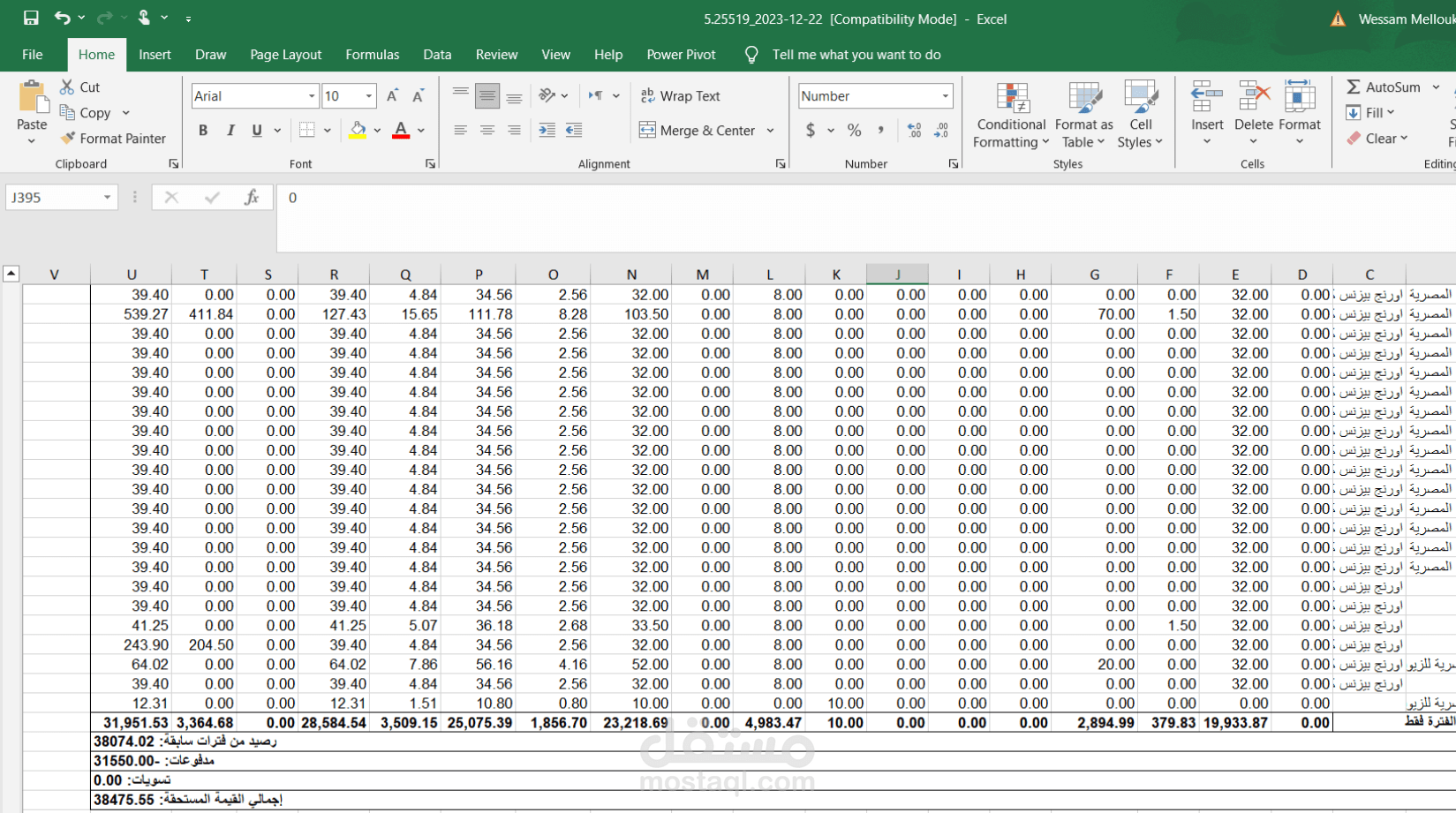Click total cell 31,951.53 in column U
1456x813 pixels.
pos(131,722)
